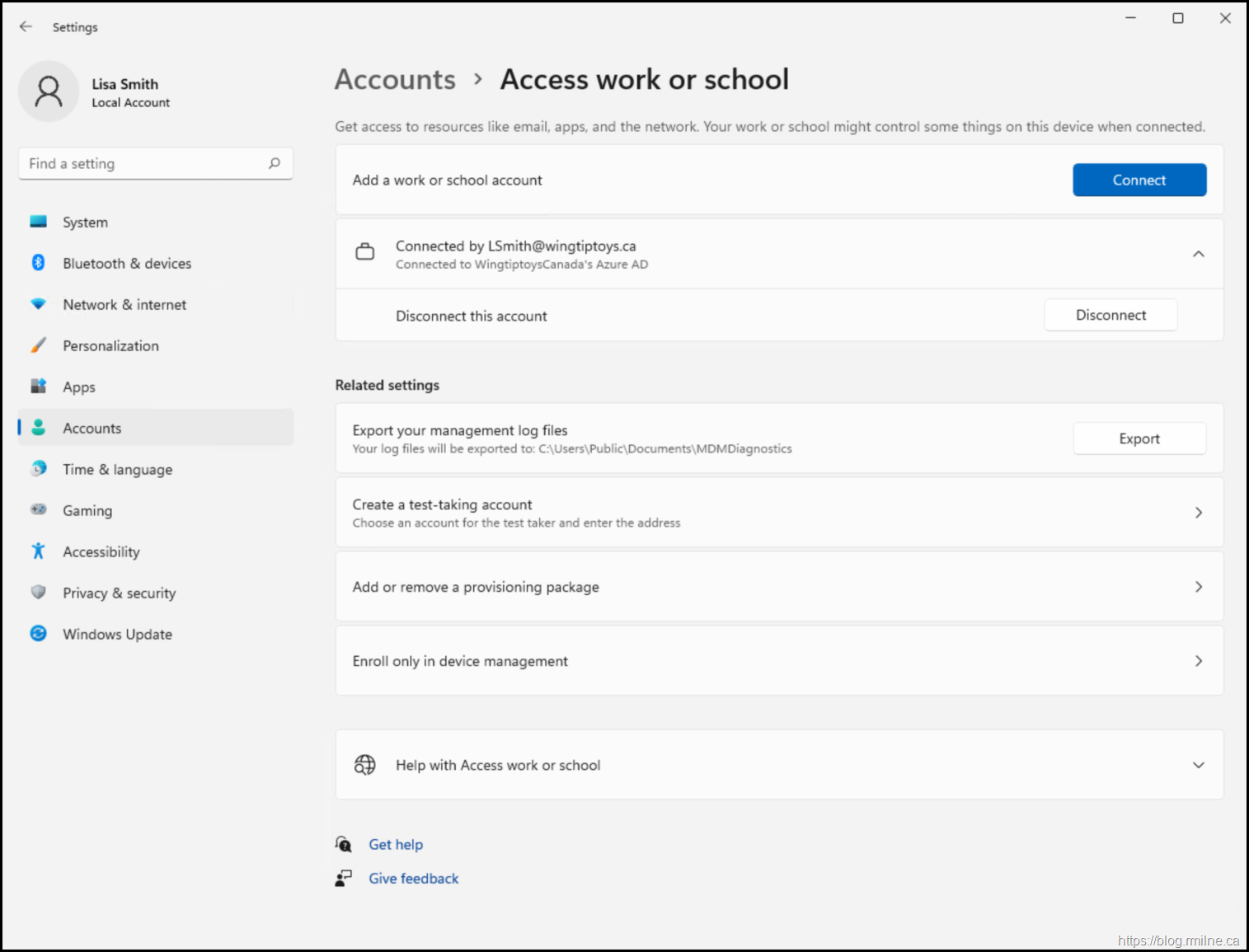Viewport: 1249px width, 952px height.
Task: Click the Get help link
Action: click(396, 845)
